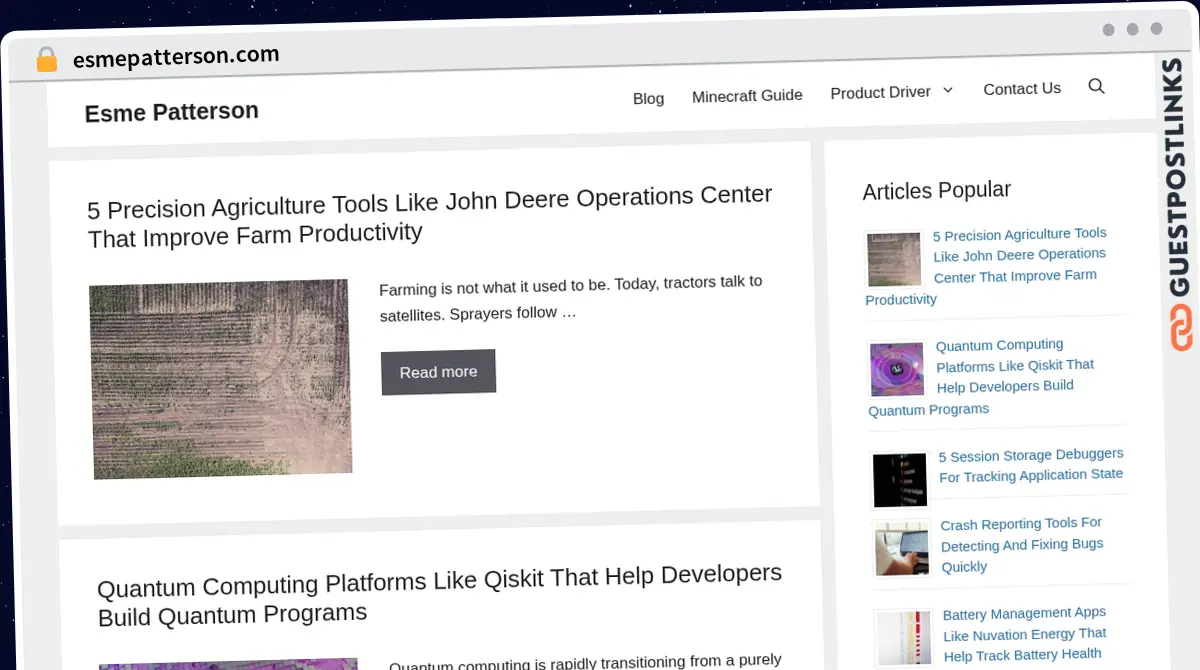Open the Blog menu item
The width and height of the screenshot is (1200, 670).
pos(648,98)
